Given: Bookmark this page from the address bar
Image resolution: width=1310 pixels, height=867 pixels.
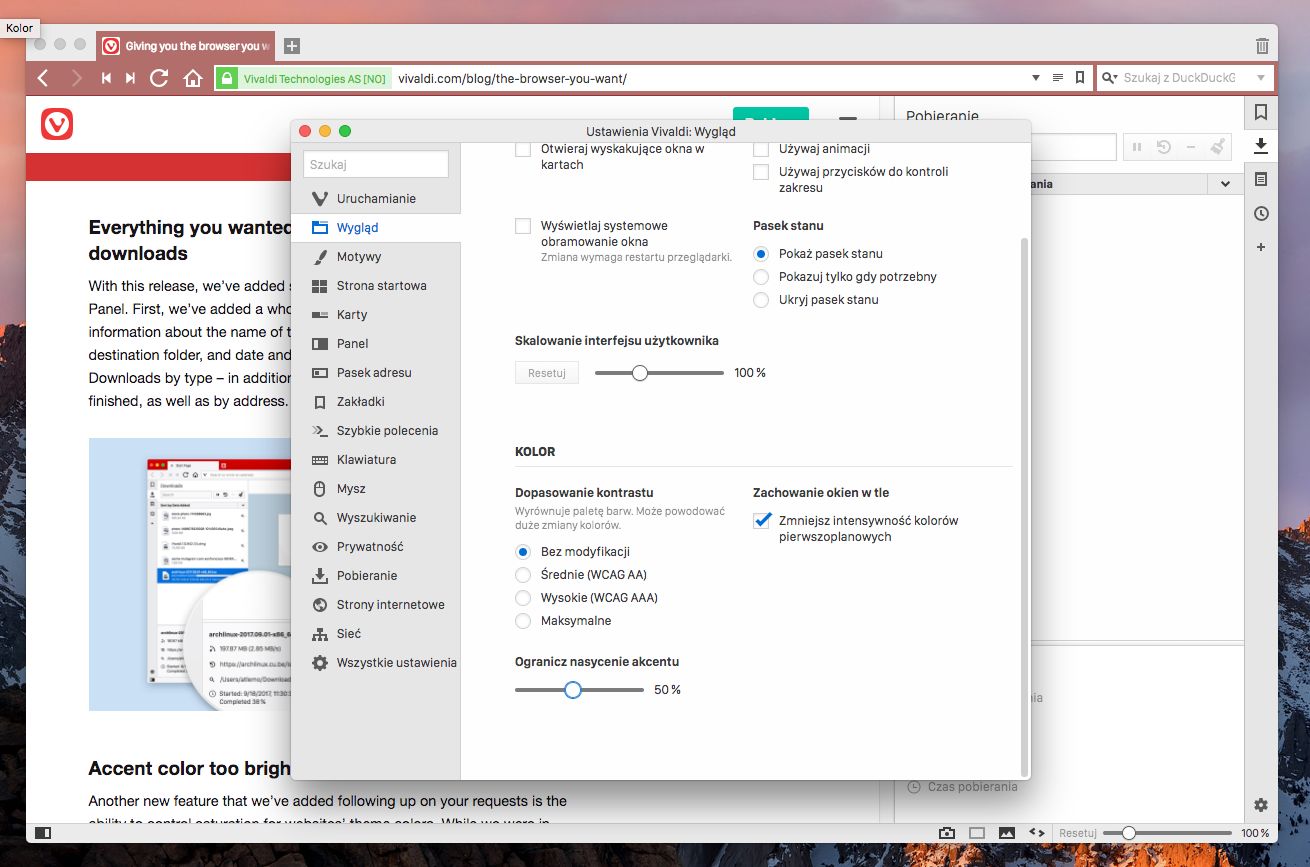Looking at the screenshot, I should coord(1080,78).
